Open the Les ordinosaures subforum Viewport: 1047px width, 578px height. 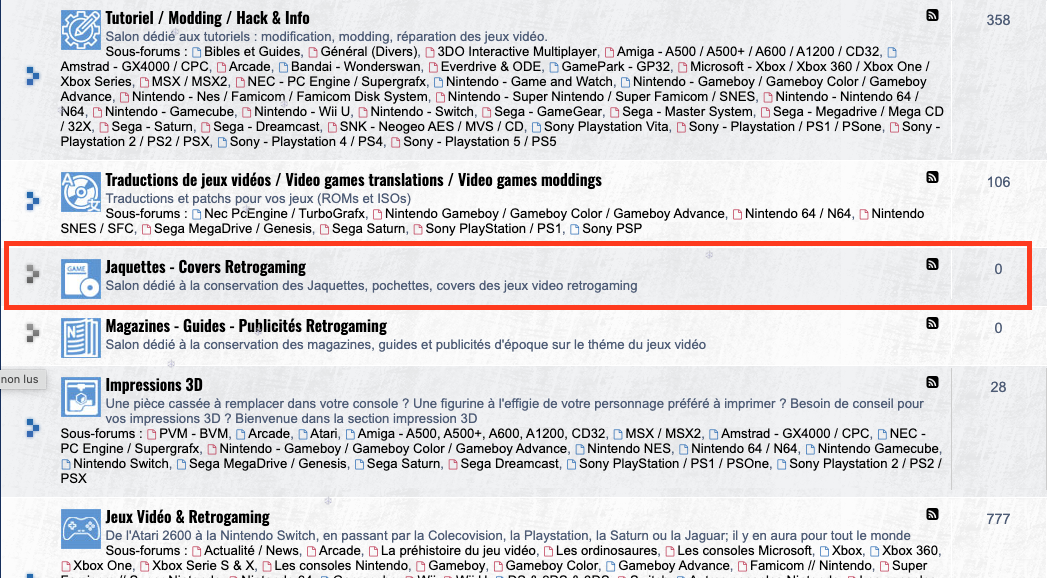point(606,551)
